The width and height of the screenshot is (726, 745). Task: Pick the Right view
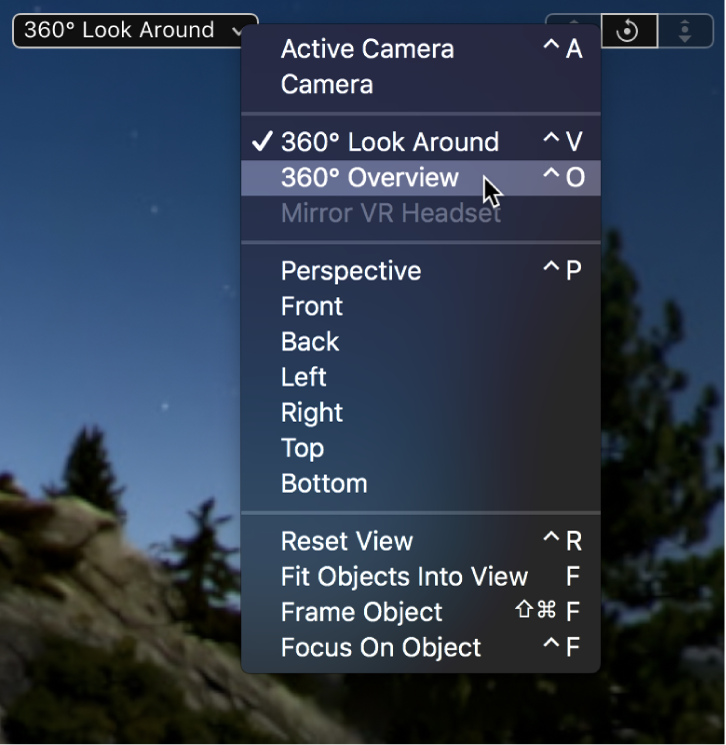[x=312, y=413]
